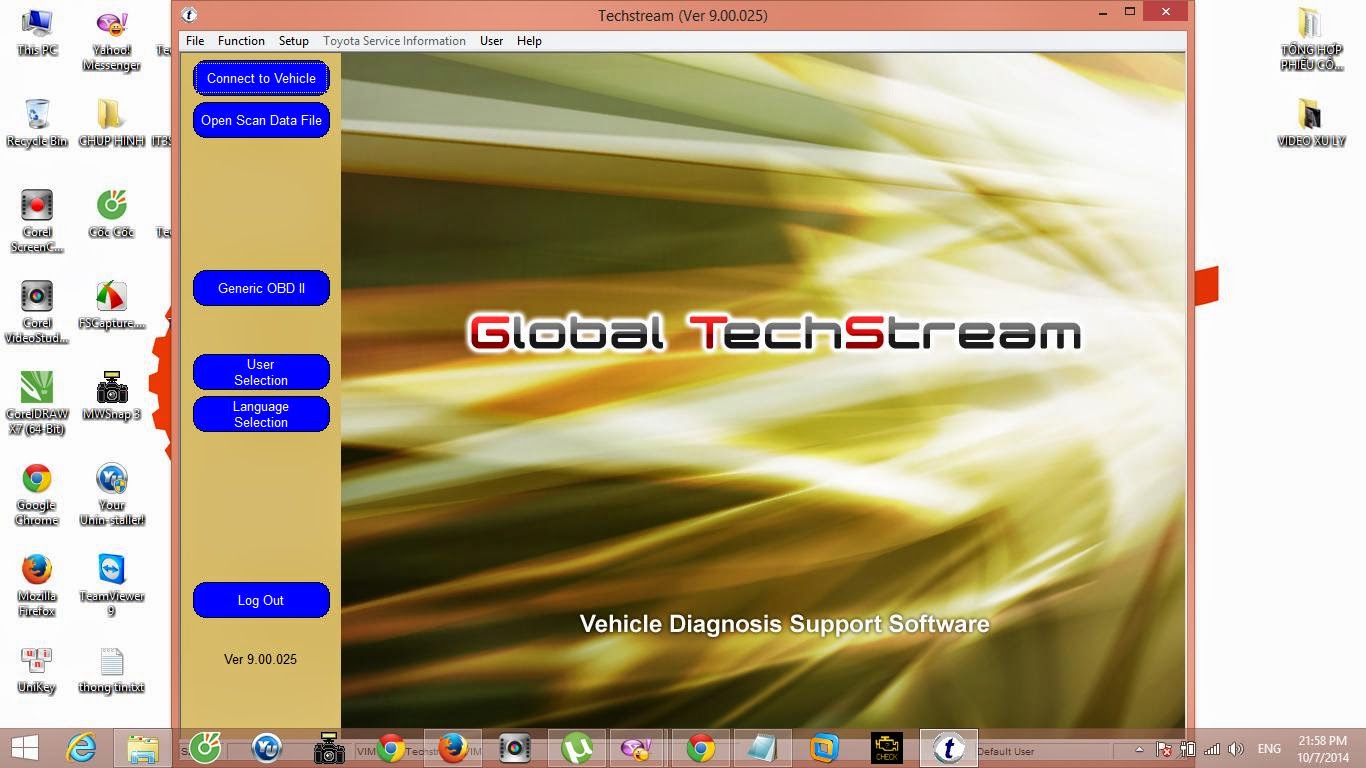Viewport: 1366px width, 768px height.
Task: Select the CHUP HINH desktop folder
Action: 111,122
